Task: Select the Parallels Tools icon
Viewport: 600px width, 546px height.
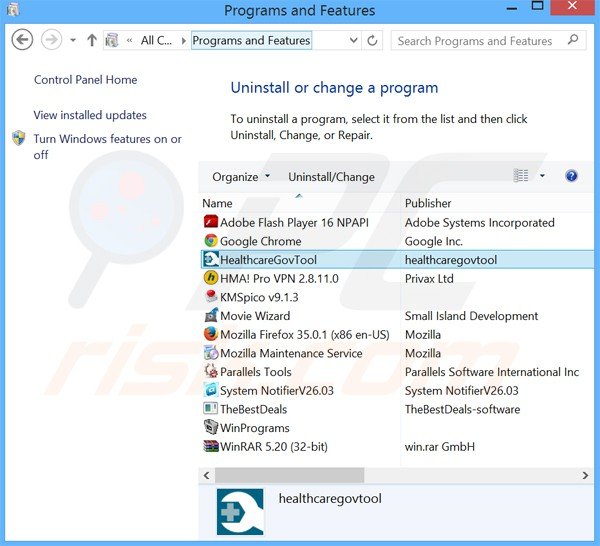Action: 211,371
